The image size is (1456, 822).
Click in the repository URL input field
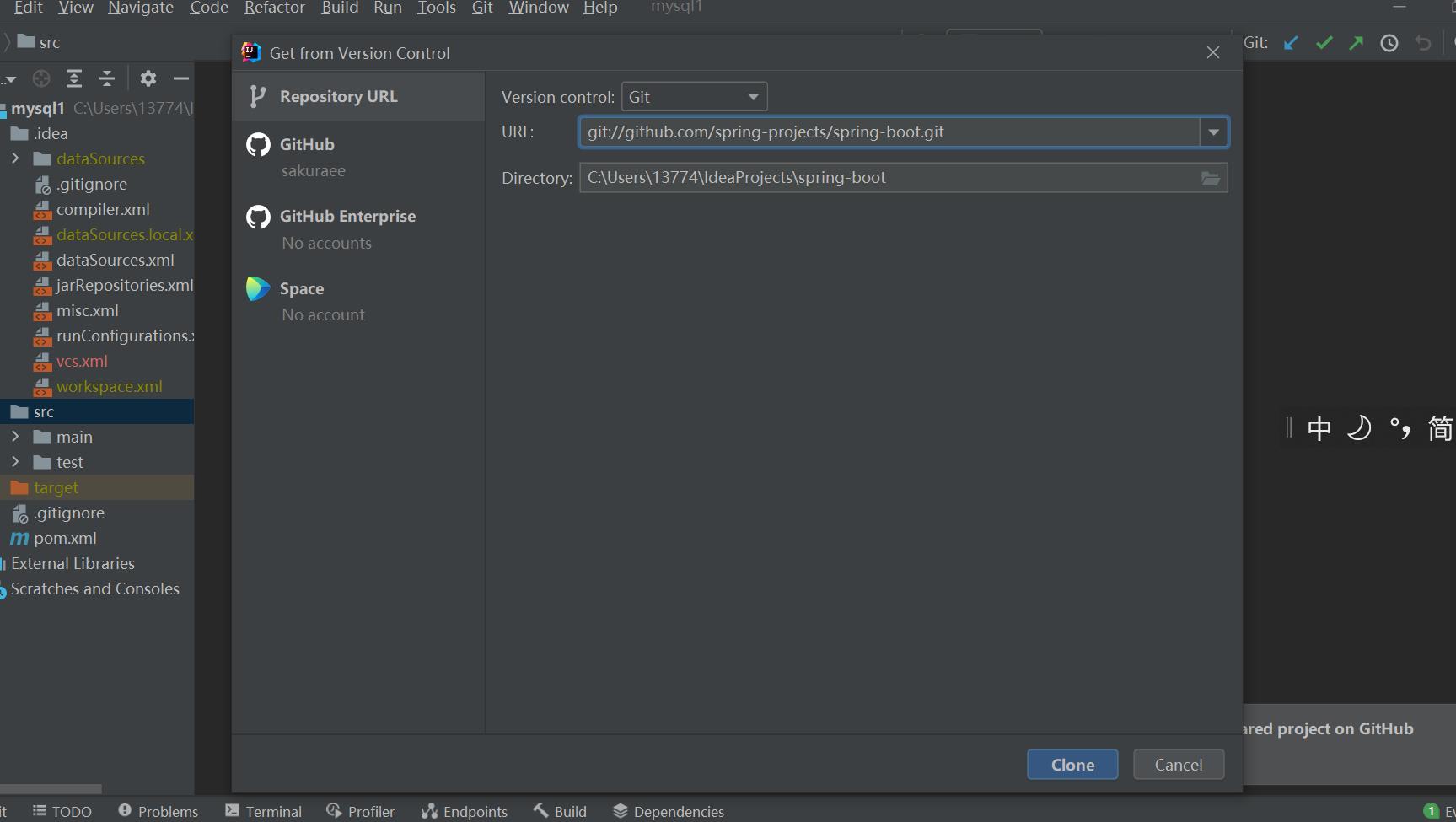pyautogui.click(x=890, y=132)
